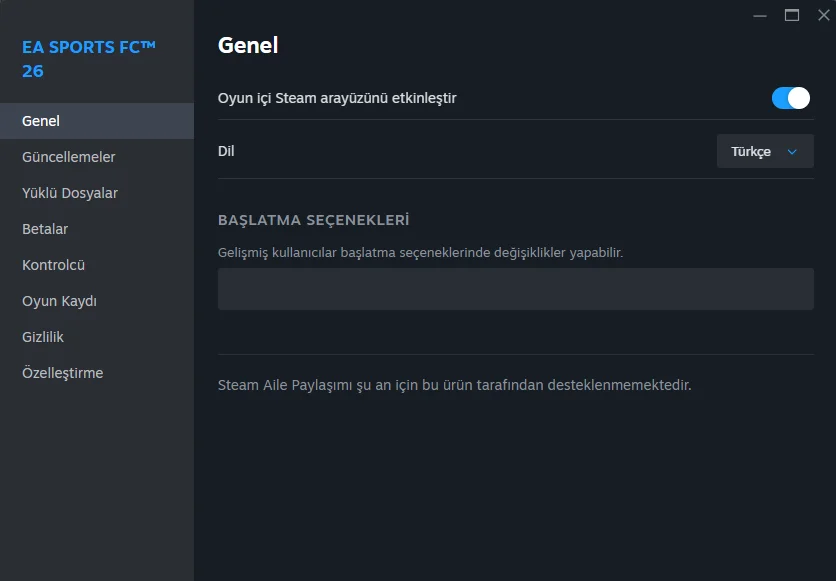
Task: Click the Oyun içi Steam arayüzünü label
Action: tap(337, 98)
